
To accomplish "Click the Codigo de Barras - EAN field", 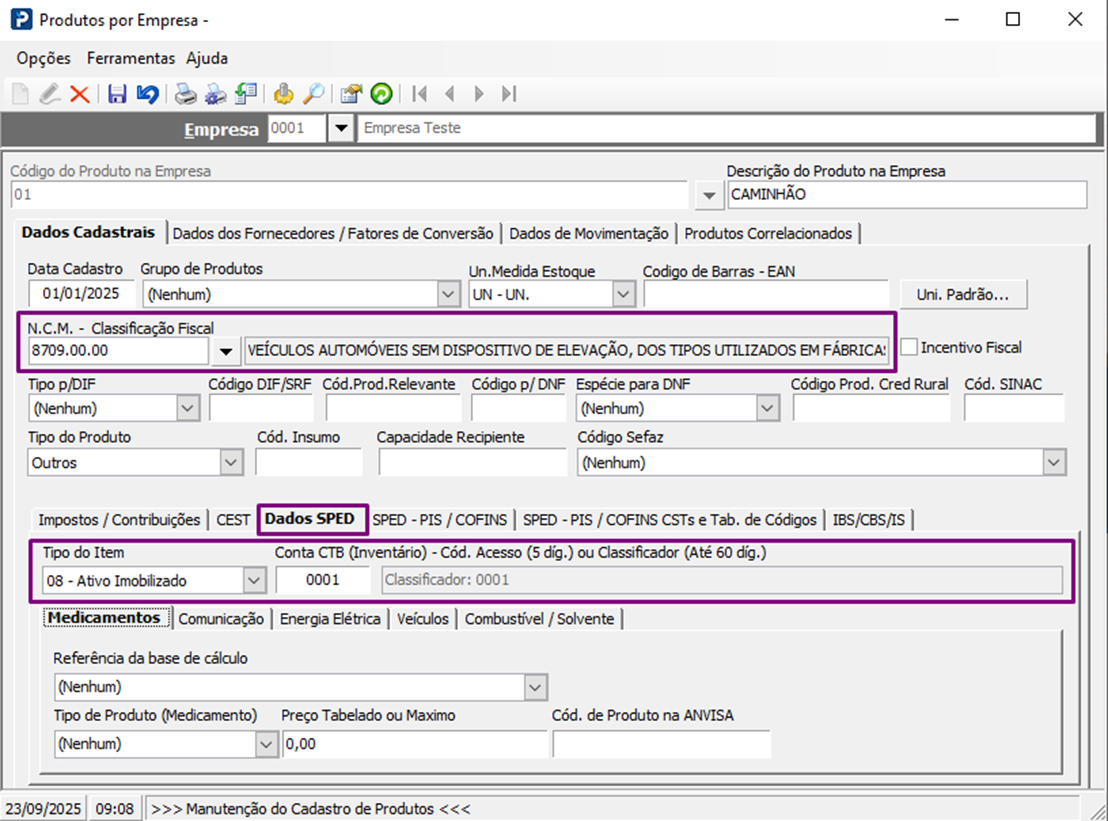I will tap(765, 294).
